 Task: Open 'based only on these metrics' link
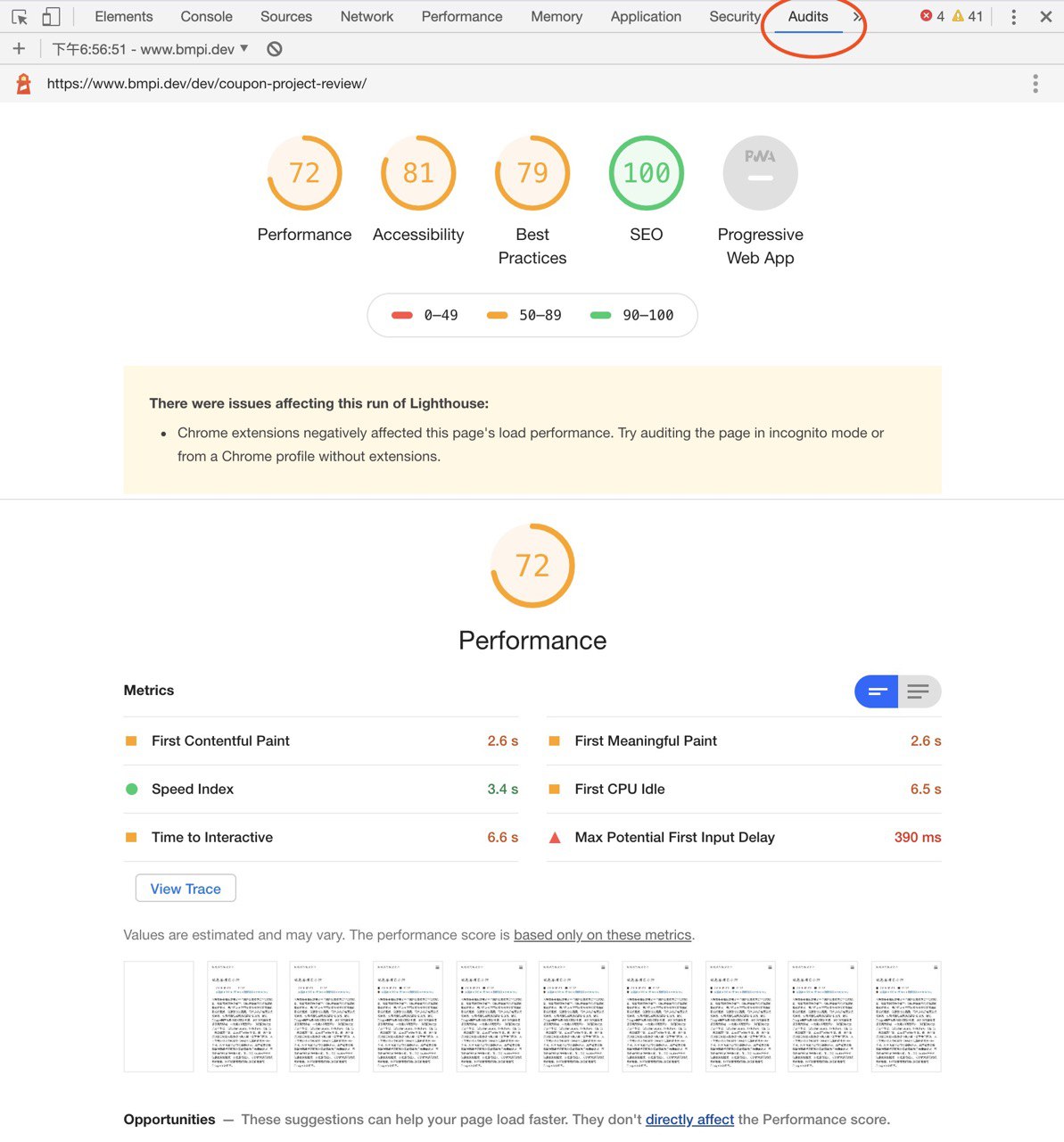602,935
